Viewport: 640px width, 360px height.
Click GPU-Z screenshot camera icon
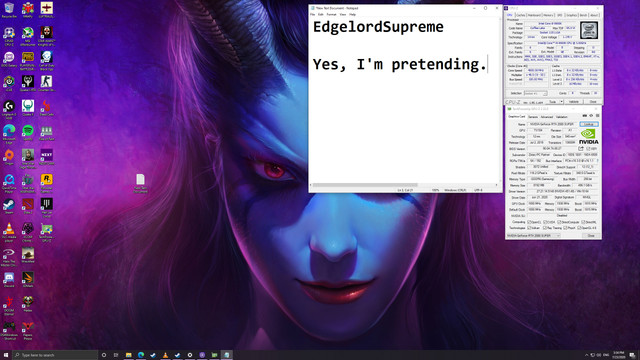[584, 116]
